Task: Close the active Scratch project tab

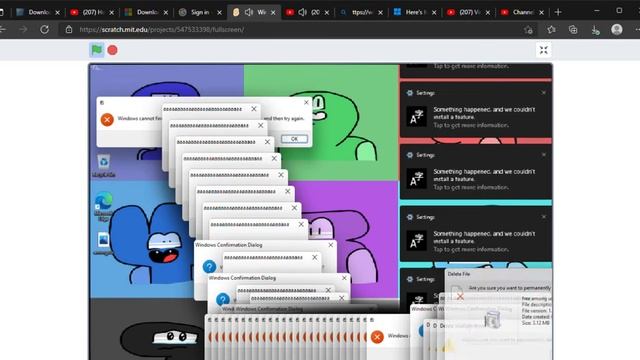Action: [x=273, y=13]
